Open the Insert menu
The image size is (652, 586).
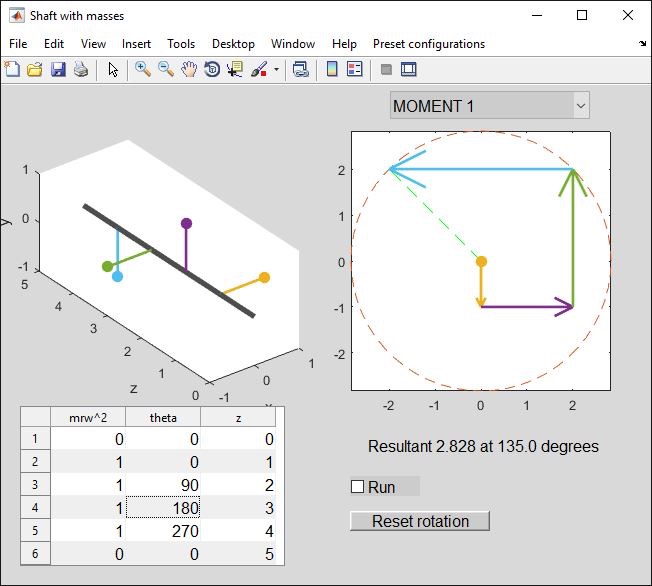[136, 44]
